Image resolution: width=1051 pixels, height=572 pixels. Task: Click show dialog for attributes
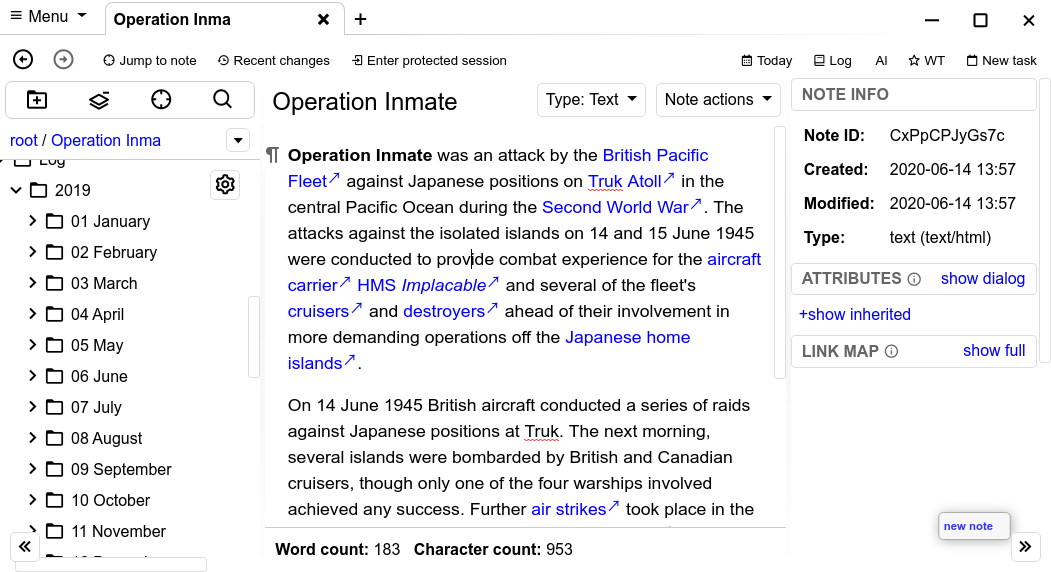pos(983,278)
